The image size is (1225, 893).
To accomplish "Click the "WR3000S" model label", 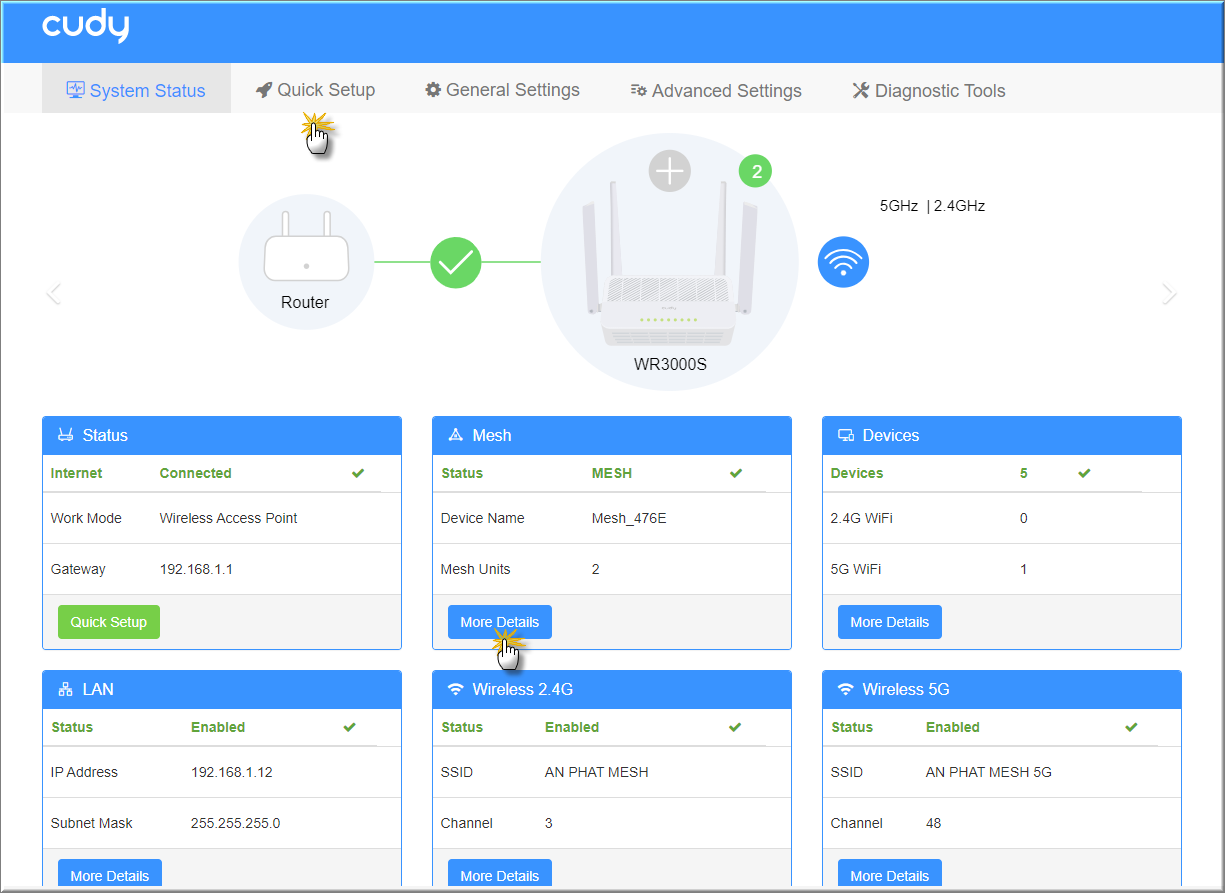I will pyautogui.click(x=670, y=365).
